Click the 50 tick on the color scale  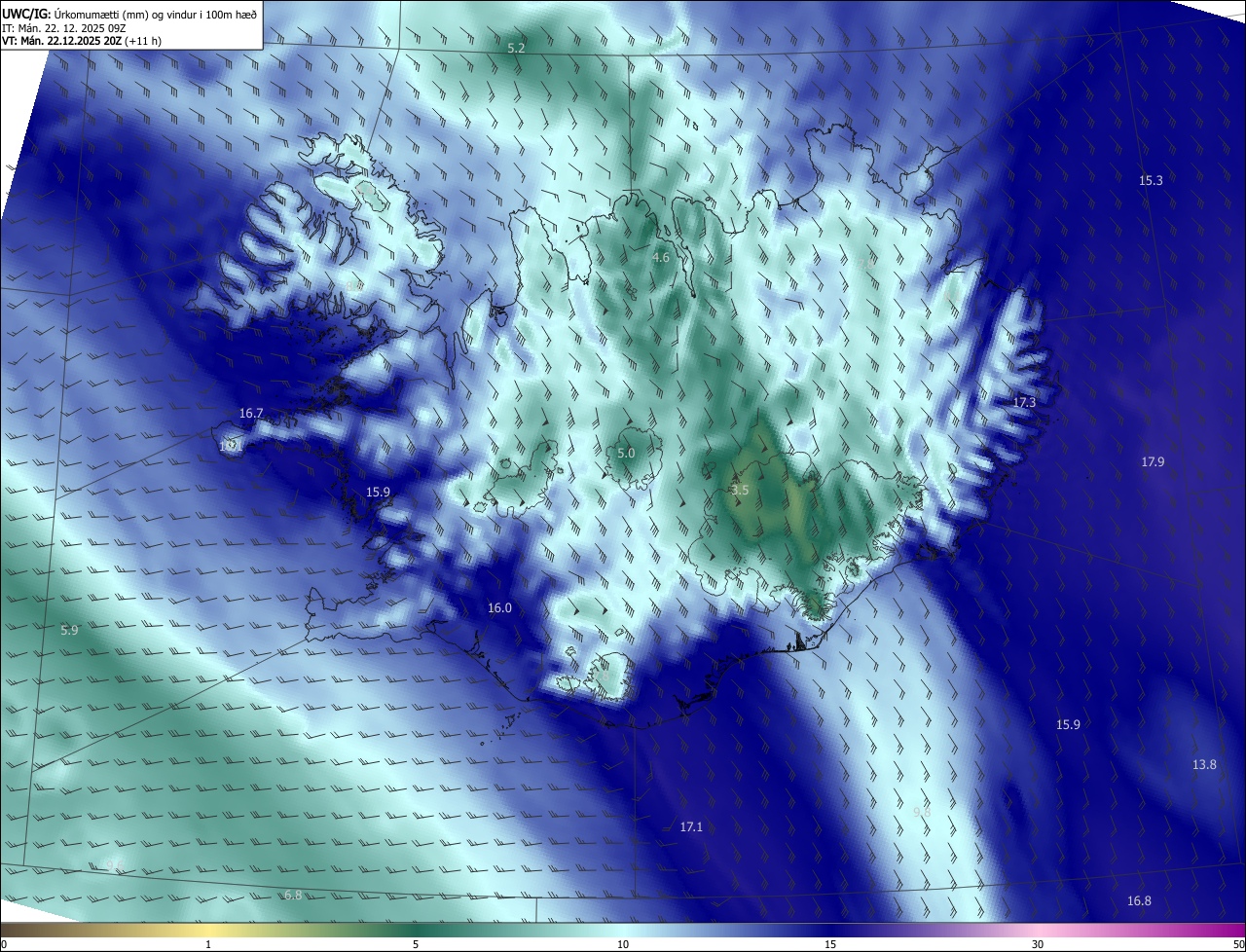tap(1238, 944)
